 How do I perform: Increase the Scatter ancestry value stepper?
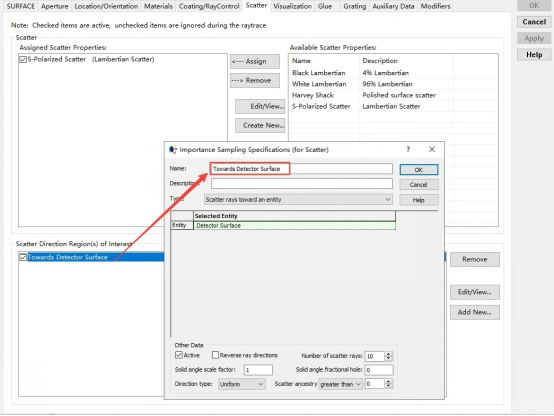point(388,381)
